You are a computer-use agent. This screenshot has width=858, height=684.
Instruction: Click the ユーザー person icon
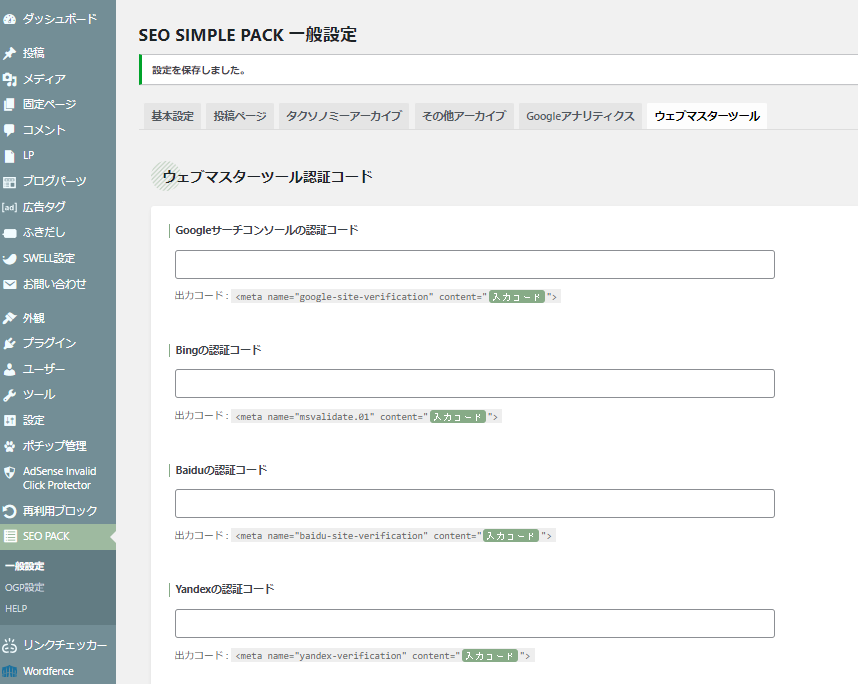[x=10, y=369]
